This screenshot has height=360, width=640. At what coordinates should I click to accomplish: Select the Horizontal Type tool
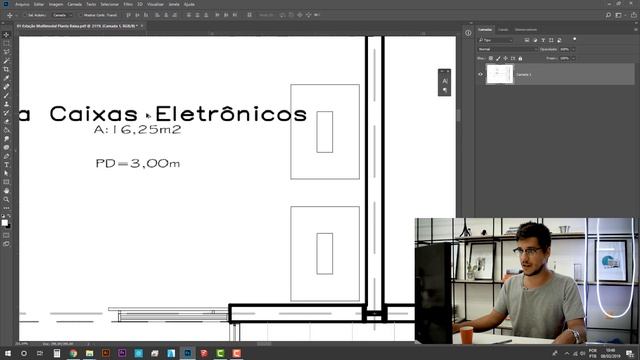click(6, 165)
